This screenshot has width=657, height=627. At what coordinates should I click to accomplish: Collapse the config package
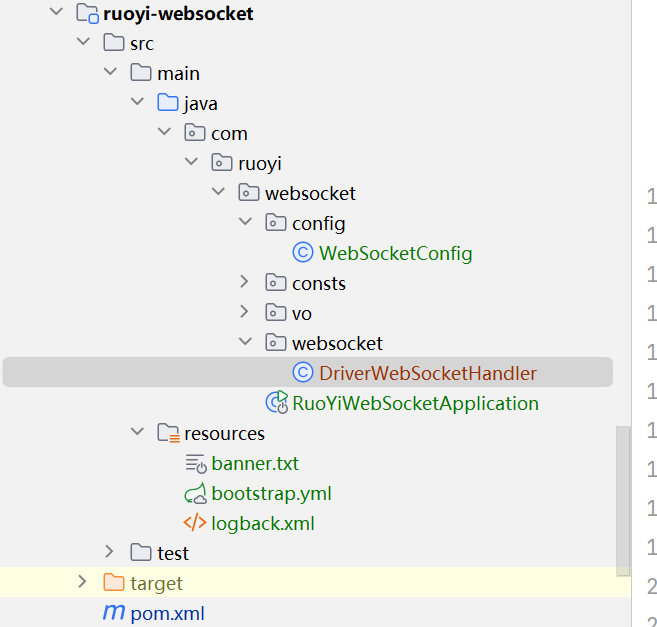point(245,223)
